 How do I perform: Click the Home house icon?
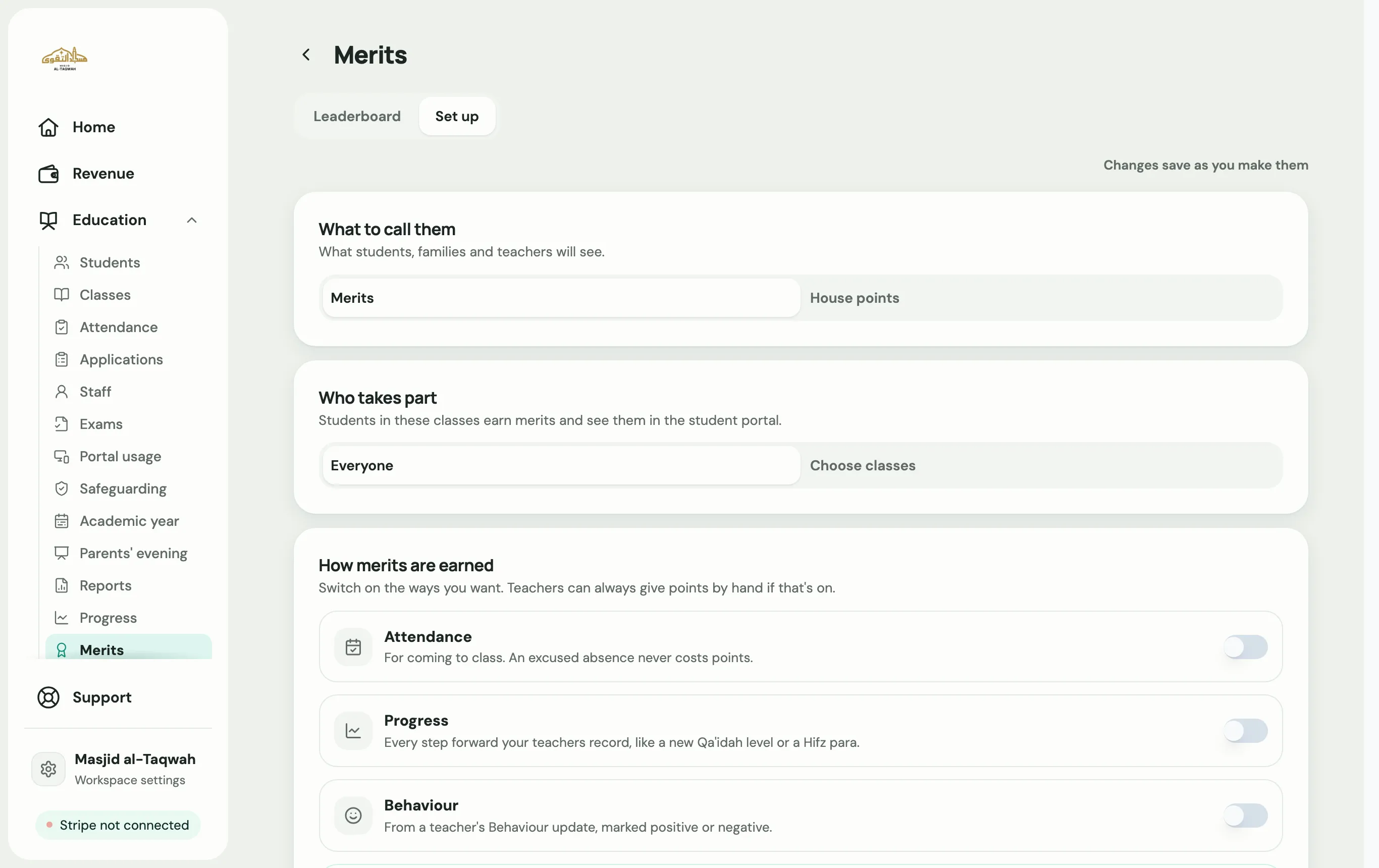point(48,127)
